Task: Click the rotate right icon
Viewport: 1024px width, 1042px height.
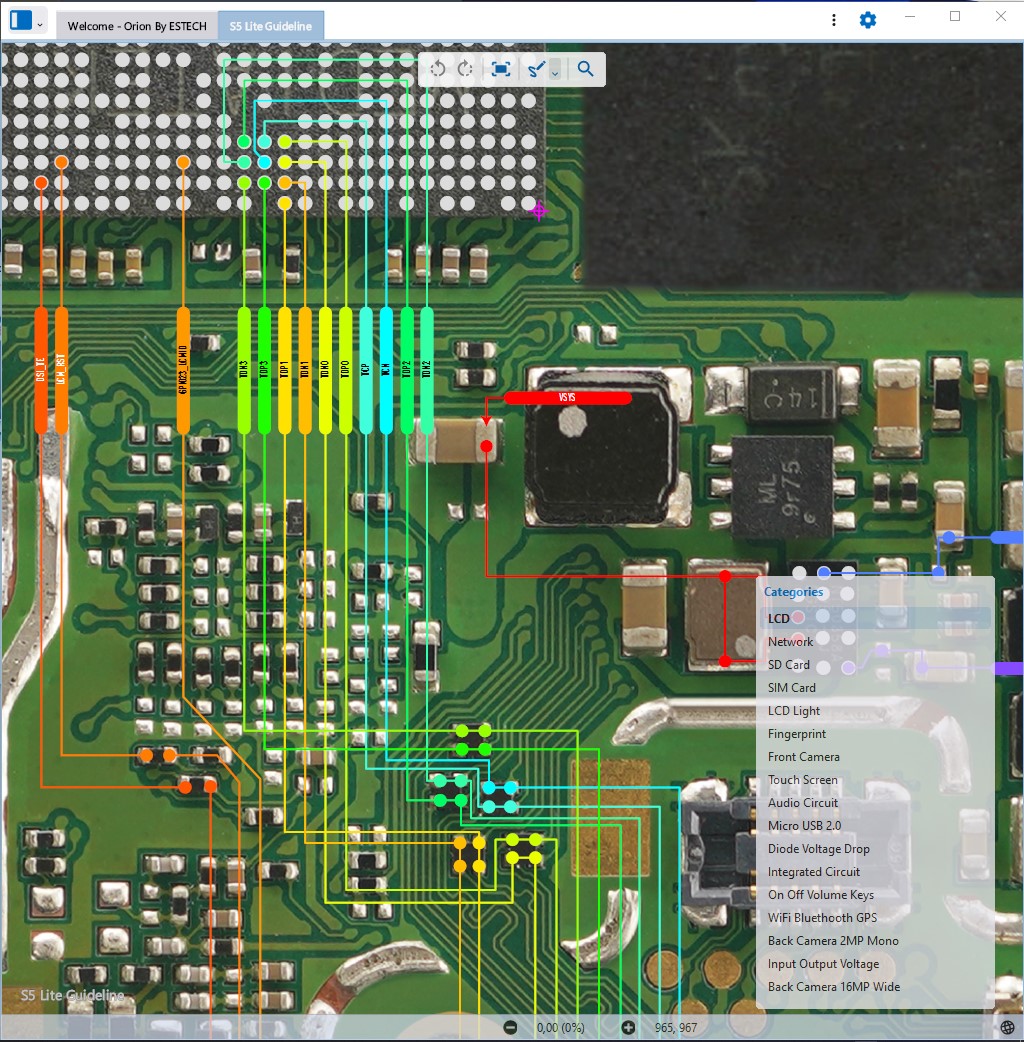Action: [465, 69]
